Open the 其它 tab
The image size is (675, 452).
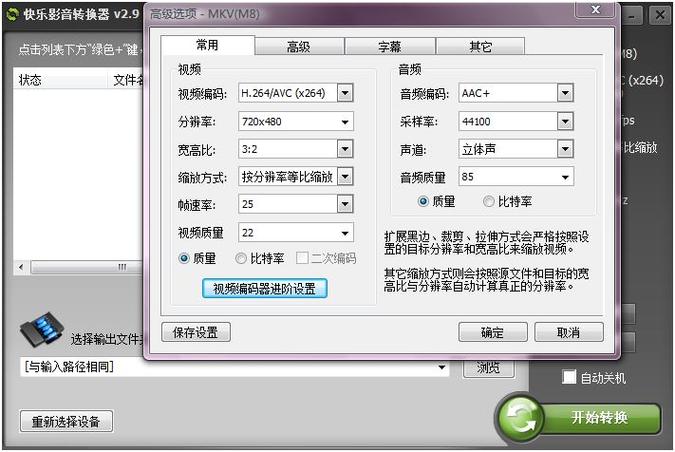pyautogui.click(x=481, y=46)
